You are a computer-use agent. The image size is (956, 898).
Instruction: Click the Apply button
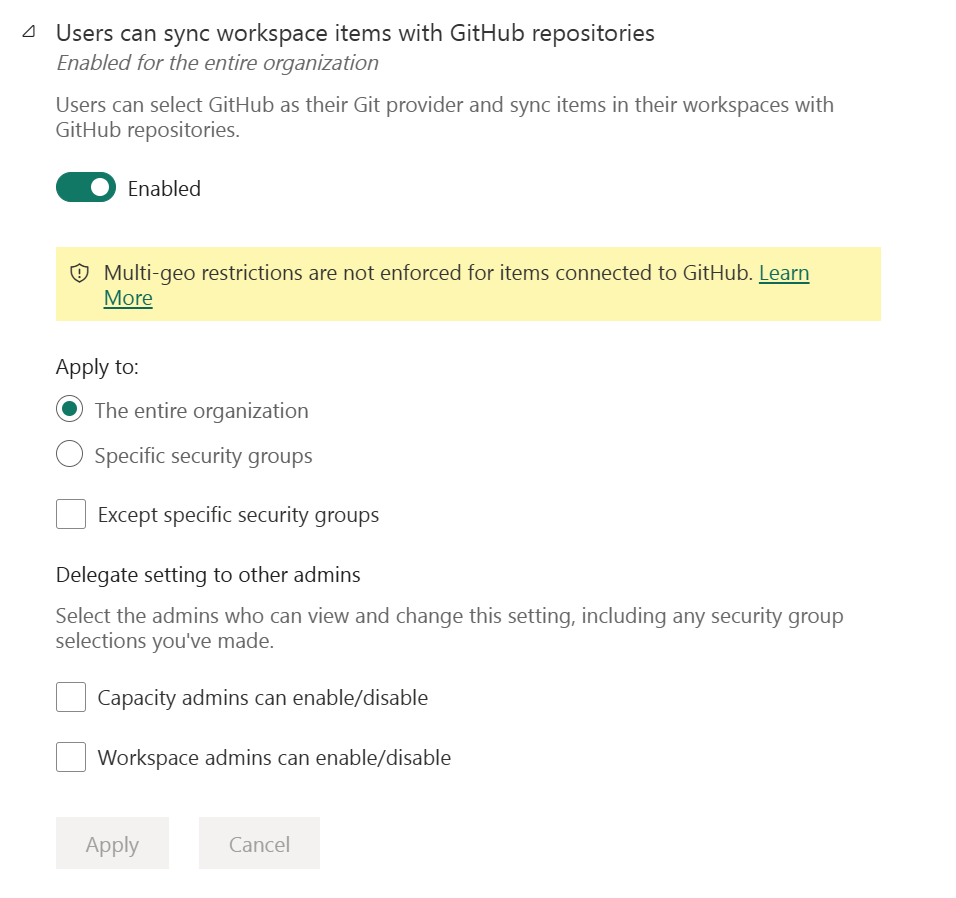click(112, 843)
